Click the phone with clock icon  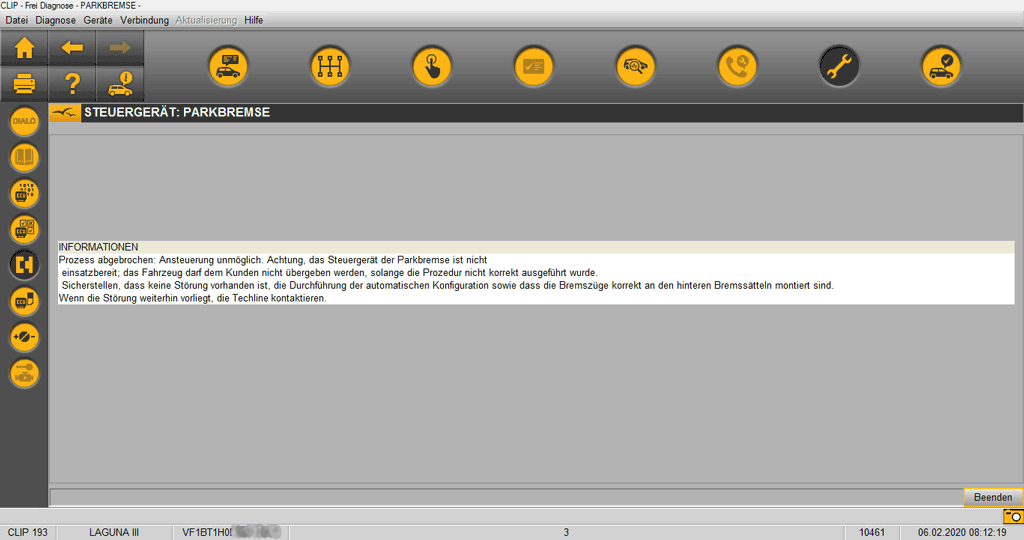pos(737,67)
